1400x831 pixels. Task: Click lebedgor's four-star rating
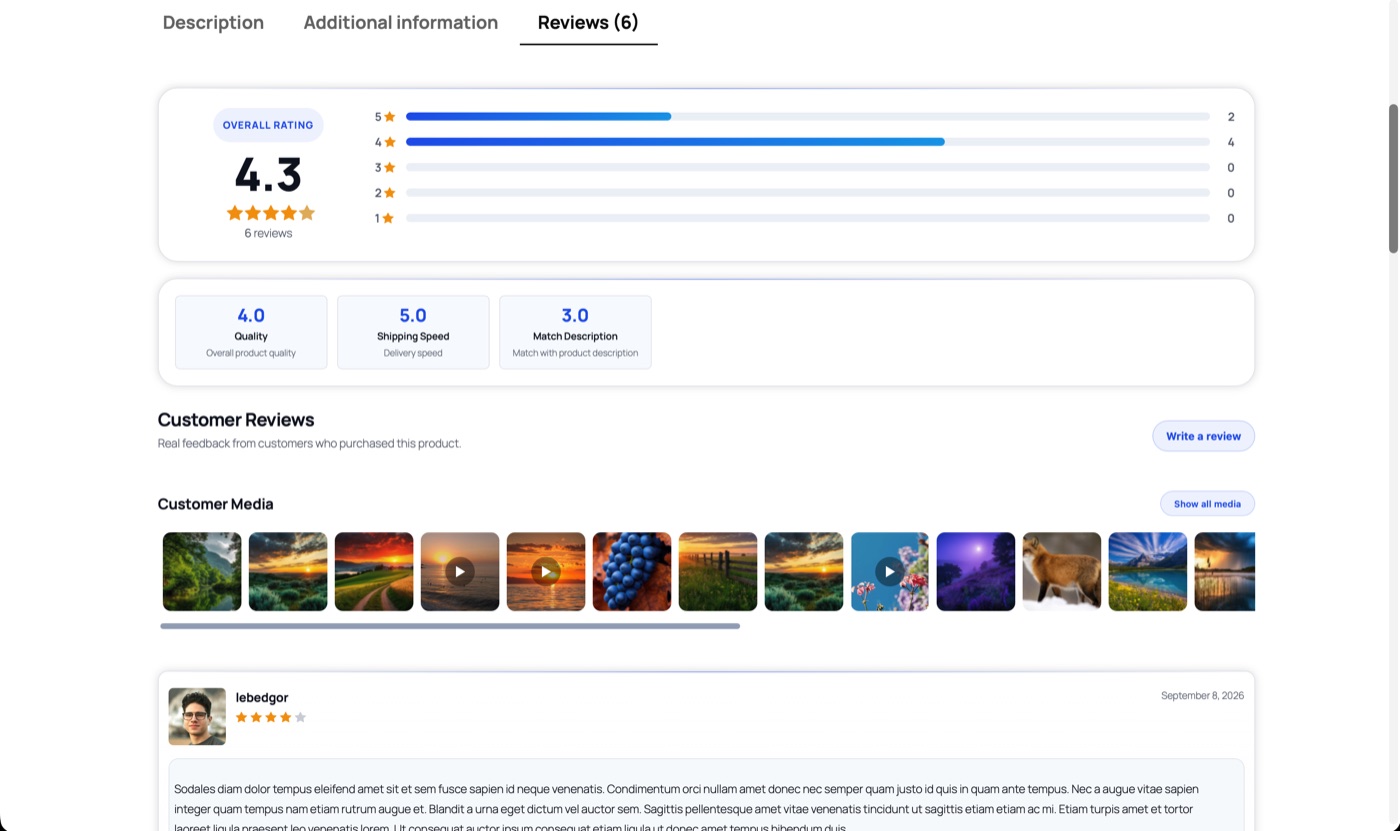(271, 717)
